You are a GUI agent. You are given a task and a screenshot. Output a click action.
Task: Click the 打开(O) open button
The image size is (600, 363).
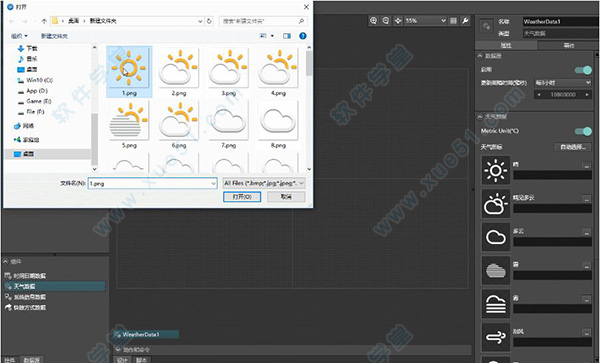(x=242, y=197)
